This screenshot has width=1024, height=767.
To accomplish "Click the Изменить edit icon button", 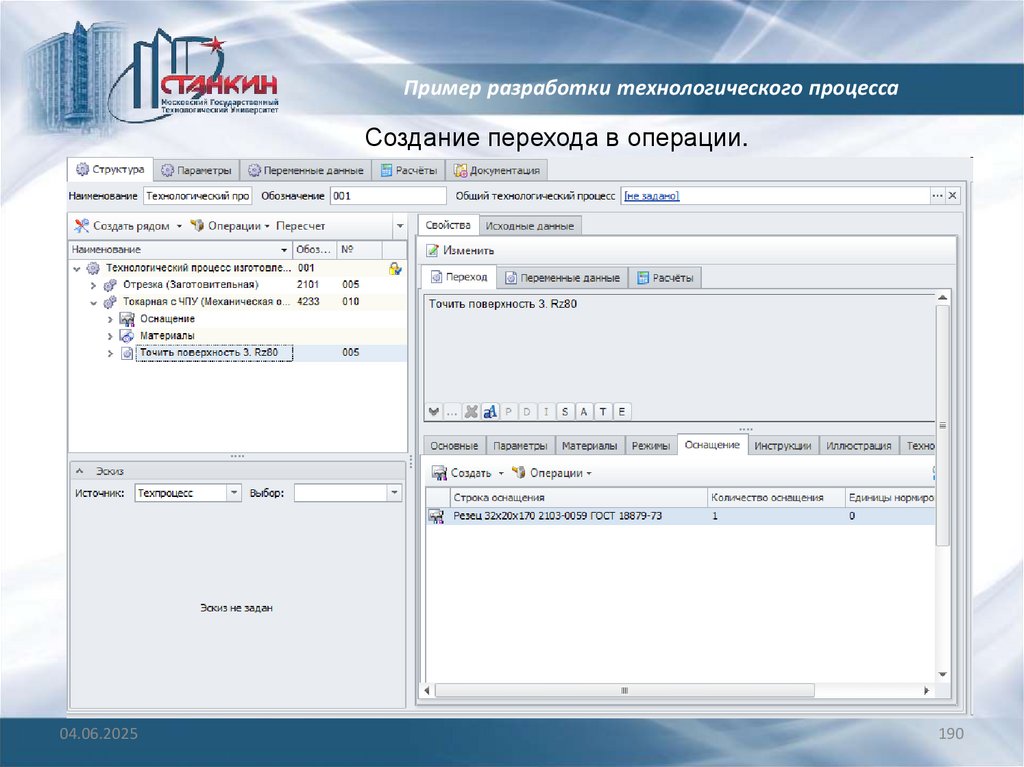I will pyautogui.click(x=433, y=251).
